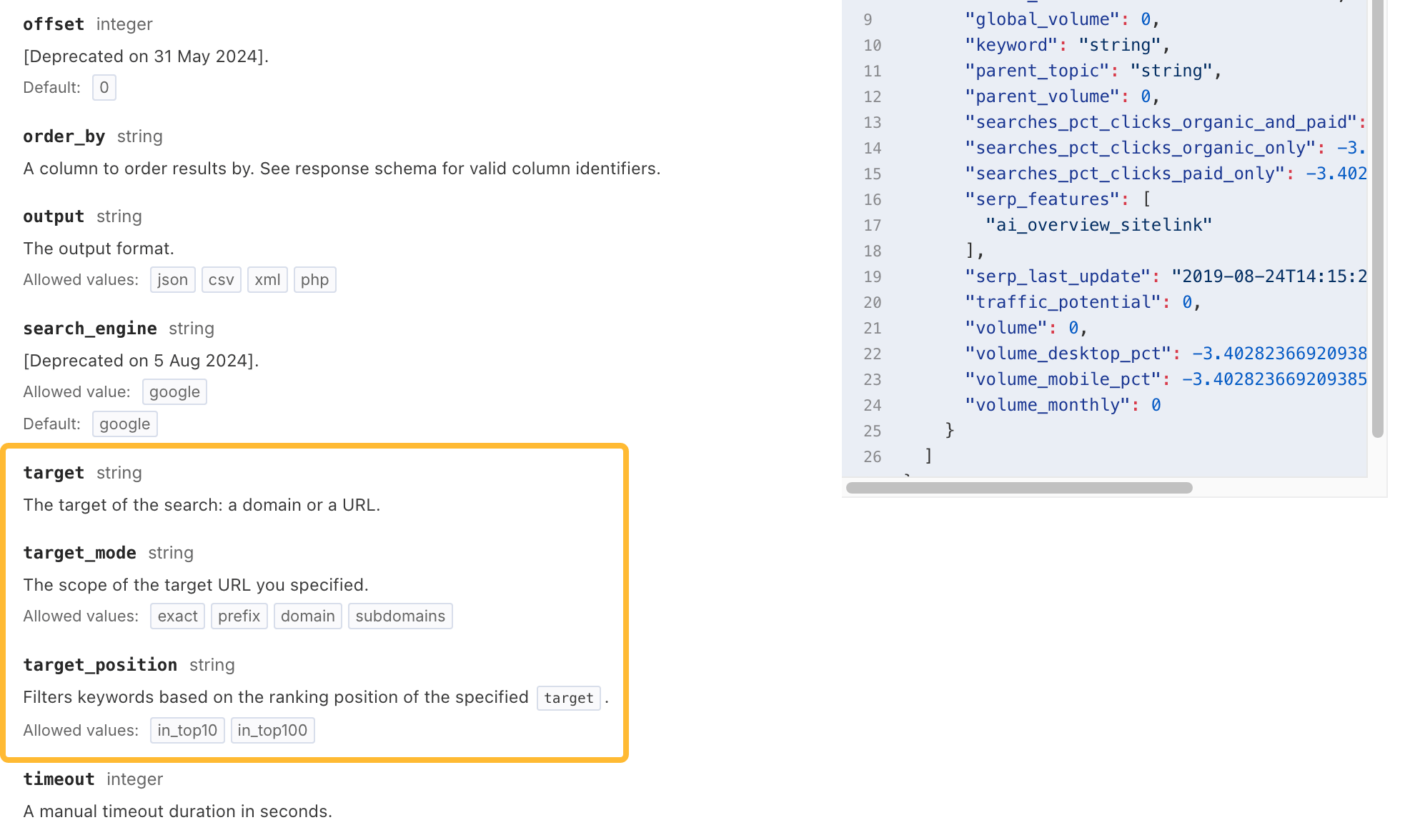This screenshot has height=840, width=1405.
Task: Click the domain target_mode value
Action: point(307,616)
